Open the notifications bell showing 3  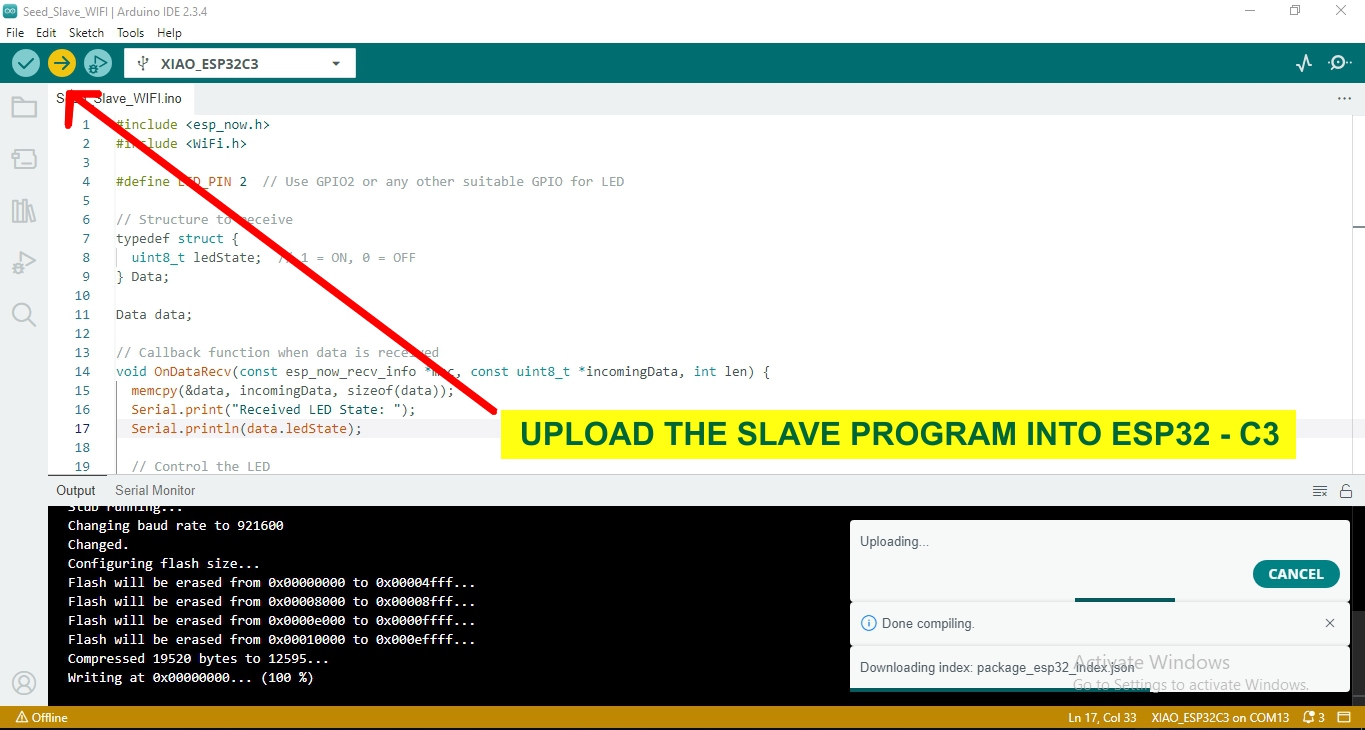[x=1314, y=718]
